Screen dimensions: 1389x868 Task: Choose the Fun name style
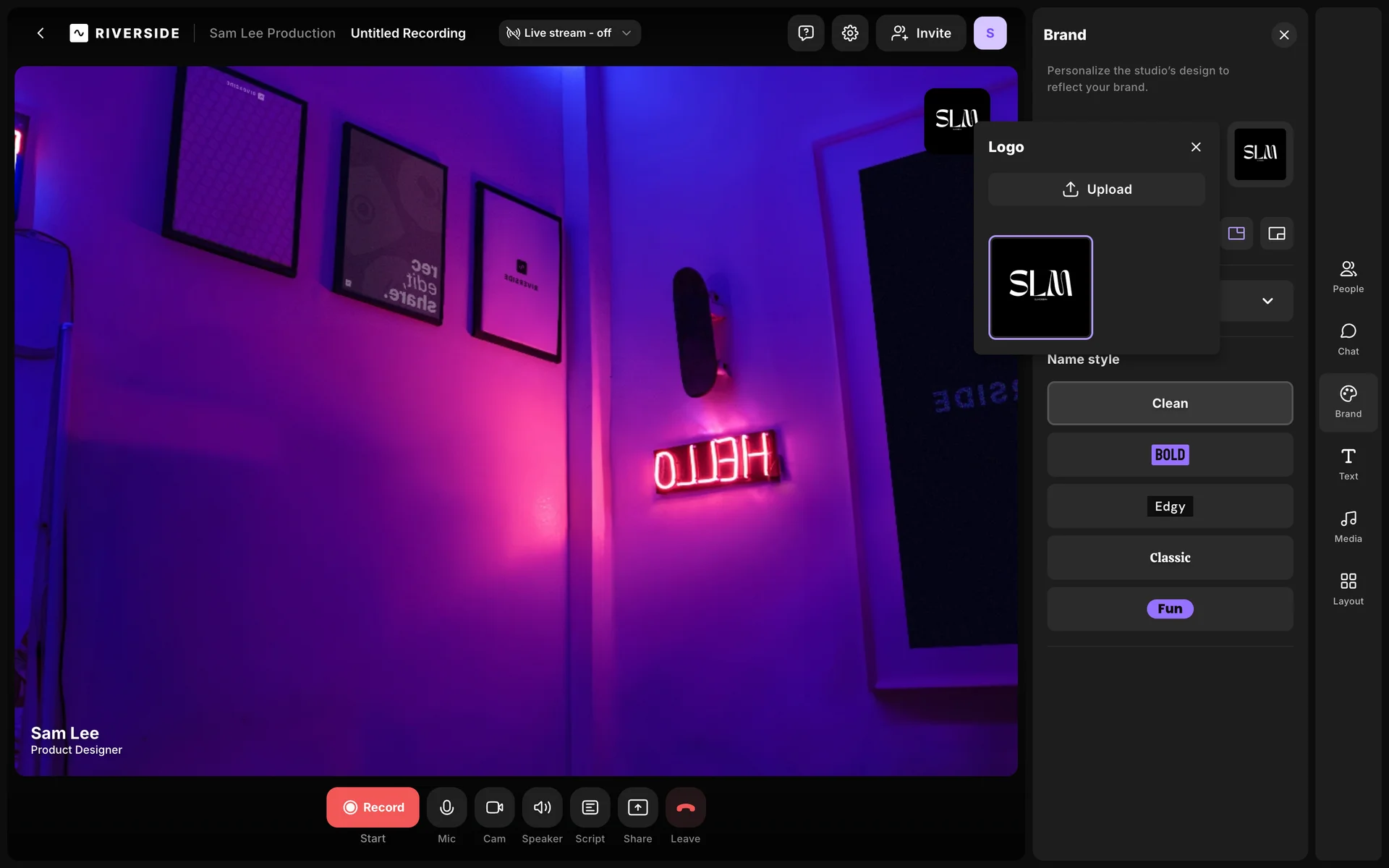(x=1169, y=609)
